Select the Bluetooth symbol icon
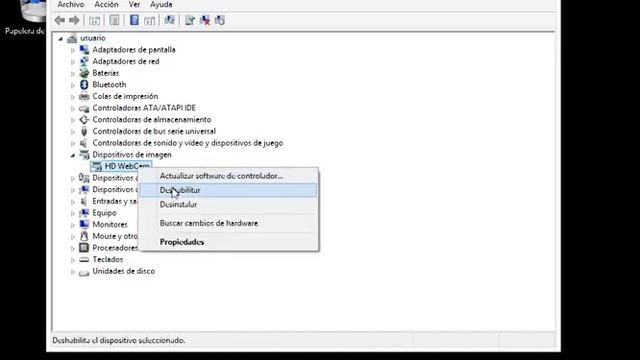Screen dimensions: 640x360 [84, 84]
